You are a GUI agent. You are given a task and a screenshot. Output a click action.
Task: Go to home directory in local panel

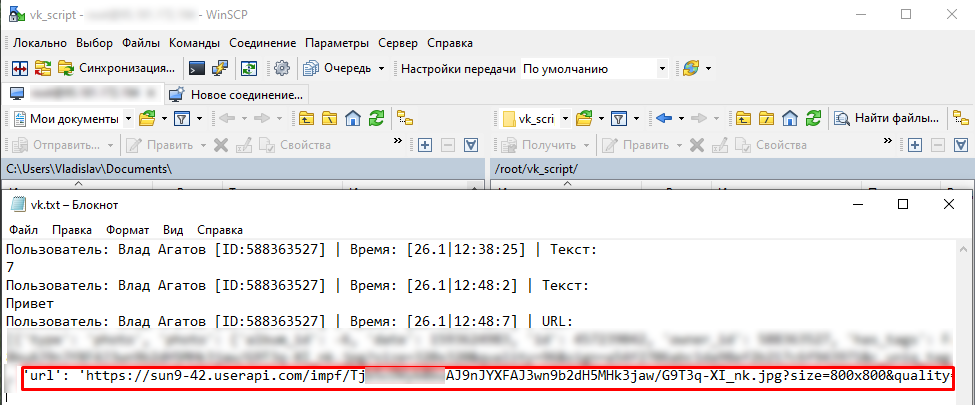[x=353, y=118]
